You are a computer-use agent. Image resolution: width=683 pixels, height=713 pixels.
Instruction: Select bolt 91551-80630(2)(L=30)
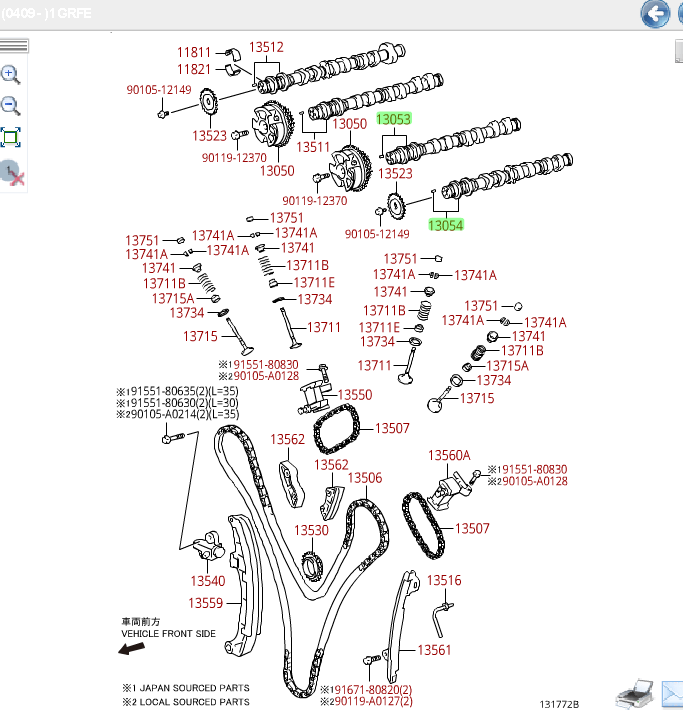177,403
